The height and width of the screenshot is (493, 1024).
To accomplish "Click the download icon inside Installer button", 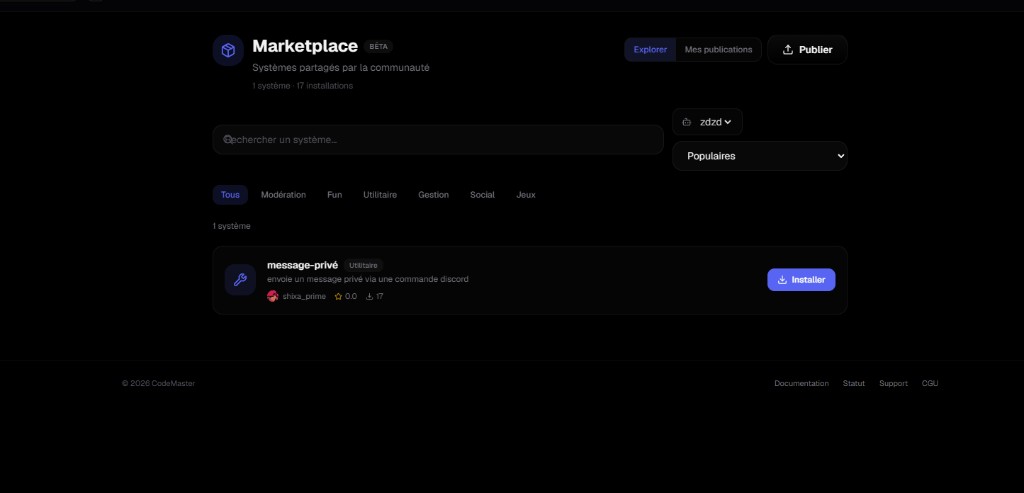I will (x=782, y=279).
